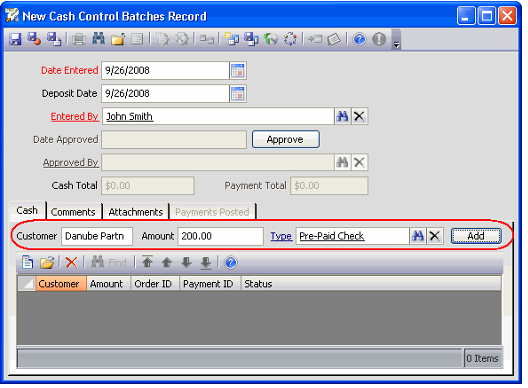Image resolution: width=528 pixels, height=388 pixels.
Task: Click Save and Close toolbar icon
Action: coord(34,39)
